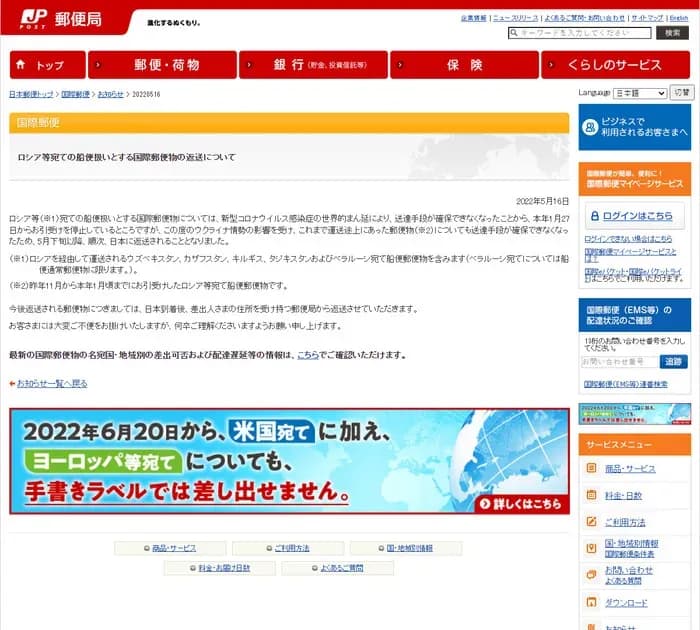Open the 保険 navigation tab
700x630 pixels.
[464, 65]
